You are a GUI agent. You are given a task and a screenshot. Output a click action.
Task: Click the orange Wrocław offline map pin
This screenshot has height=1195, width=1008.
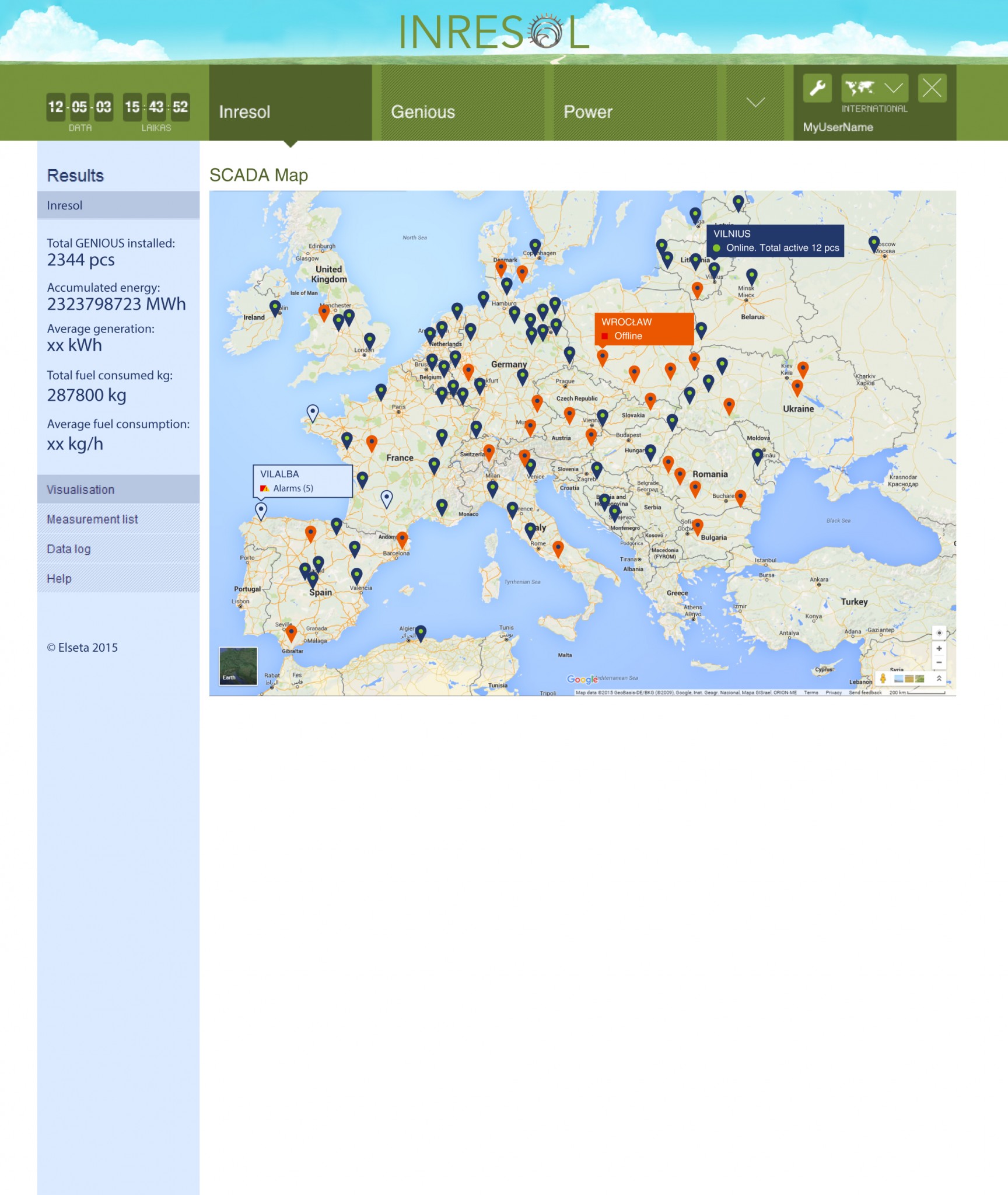point(603,357)
